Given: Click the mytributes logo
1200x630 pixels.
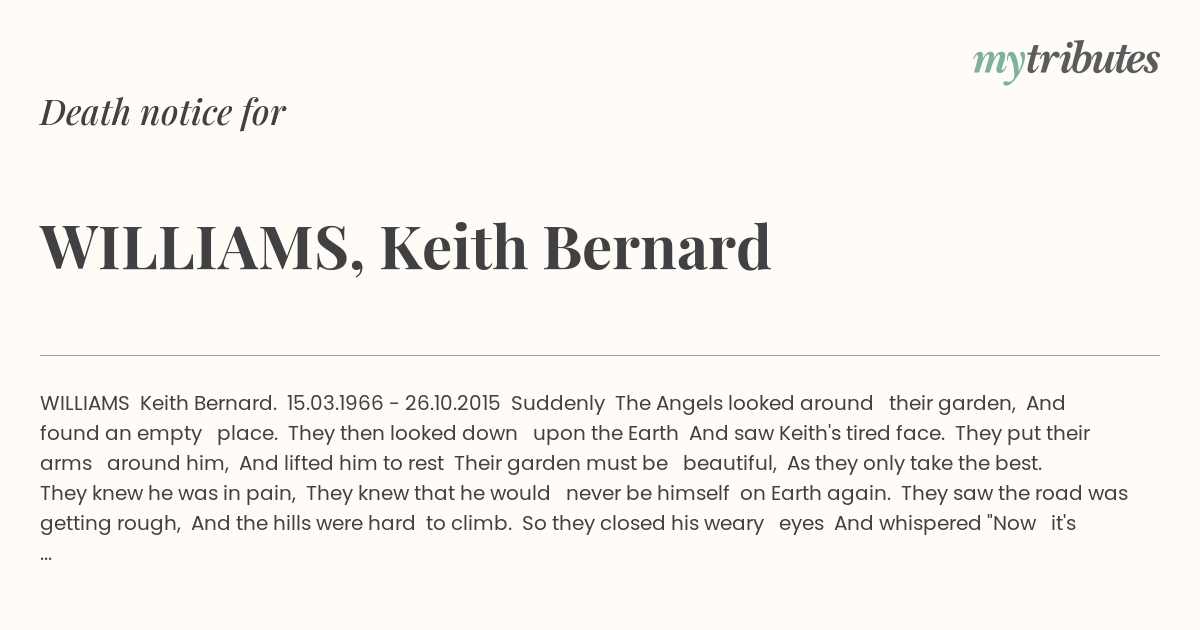Looking at the screenshot, I should coord(1066,61).
